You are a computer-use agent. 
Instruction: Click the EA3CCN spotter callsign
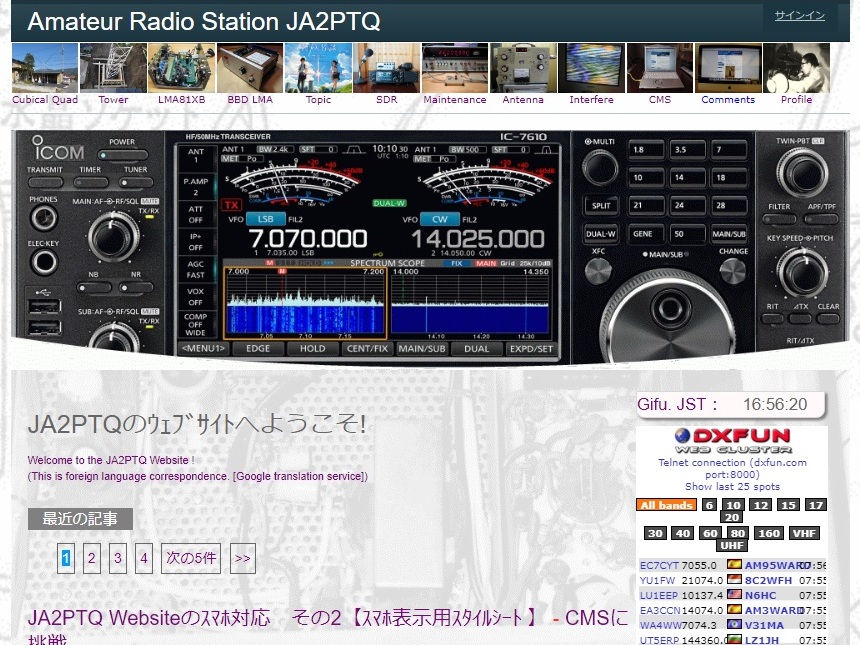click(x=660, y=610)
